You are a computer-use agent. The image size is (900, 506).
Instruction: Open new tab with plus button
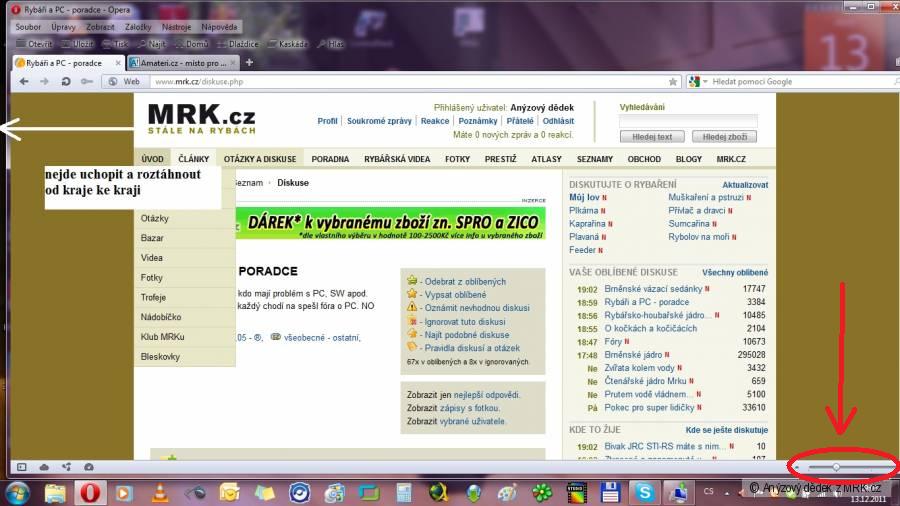(x=249, y=63)
